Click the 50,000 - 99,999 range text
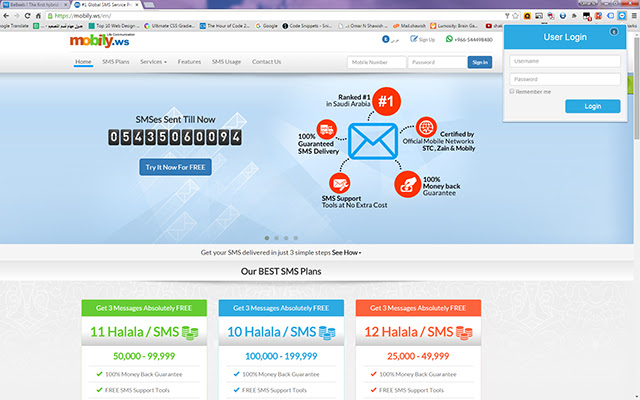The width and height of the screenshot is (640, 400). coord(144,356)
